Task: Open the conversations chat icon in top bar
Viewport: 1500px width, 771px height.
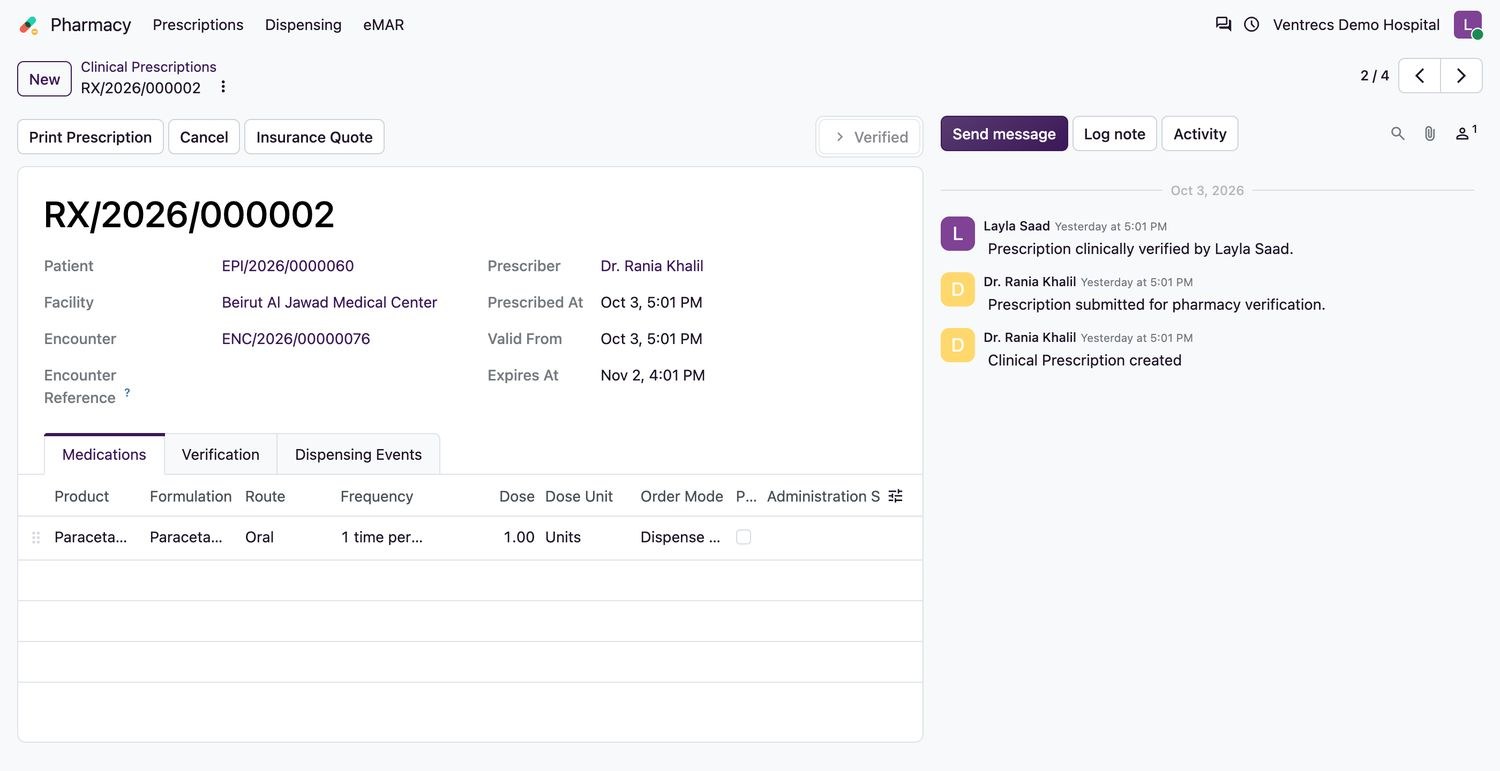Action: [1223, 24]
